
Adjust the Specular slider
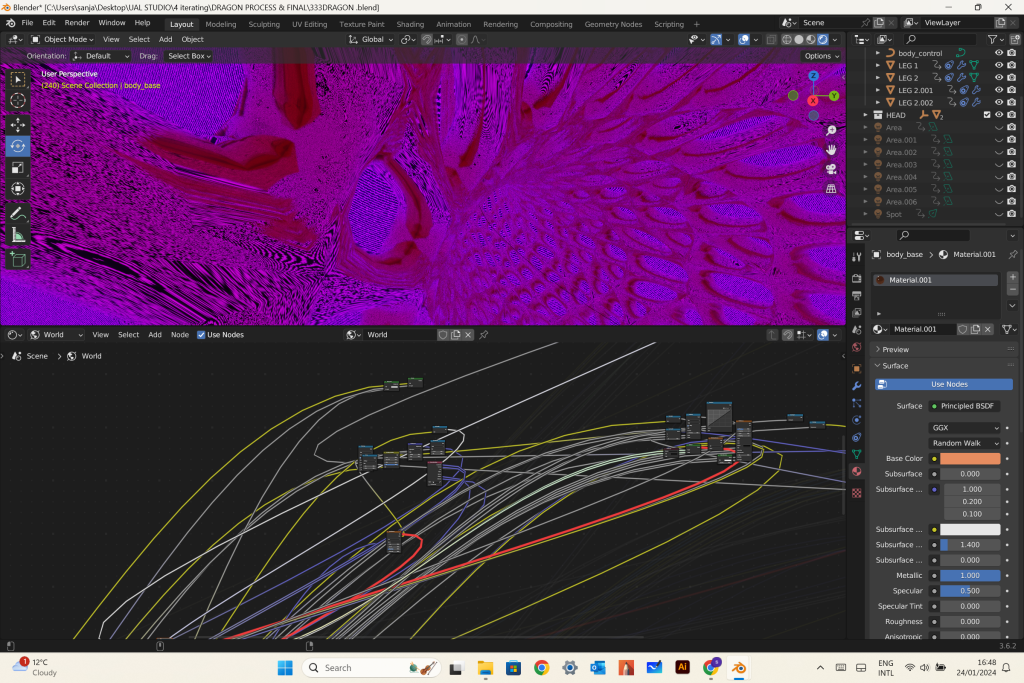[x=970, y=591]
